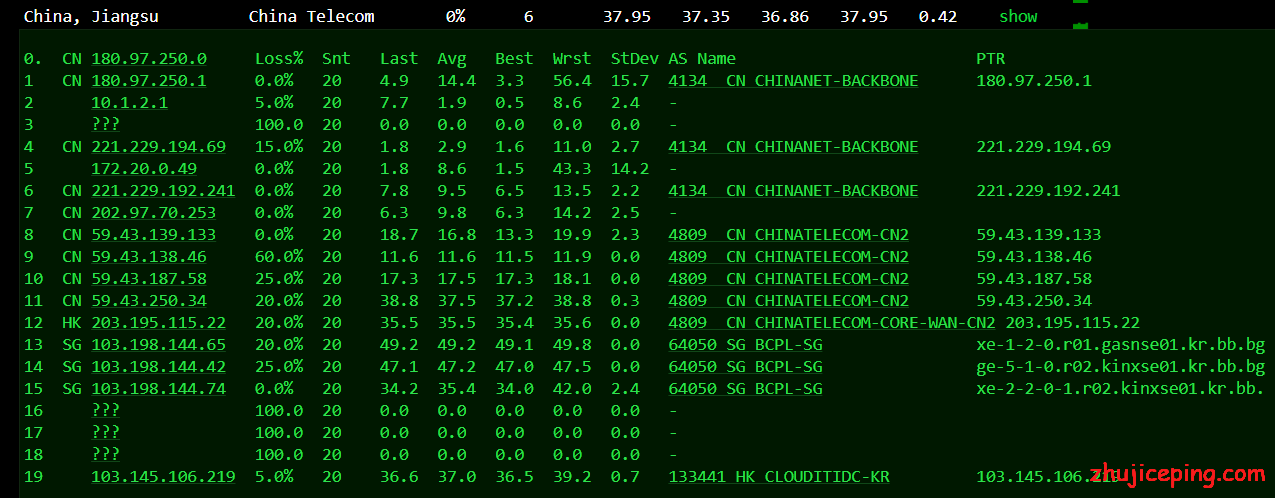Open underlined host 203.195.115.22 in hop 12

(x=158, y=323)
